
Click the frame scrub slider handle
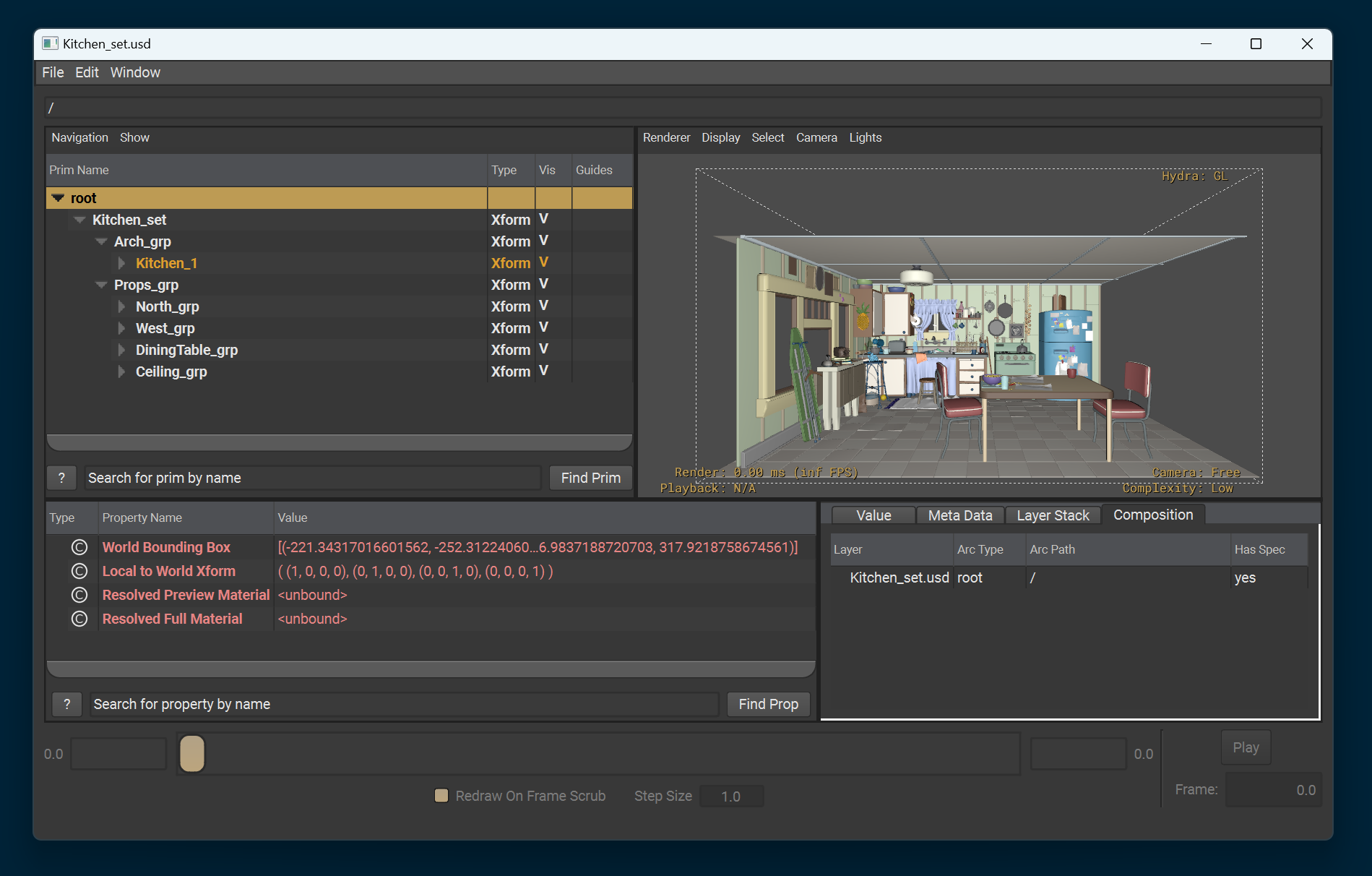[192, 753]
